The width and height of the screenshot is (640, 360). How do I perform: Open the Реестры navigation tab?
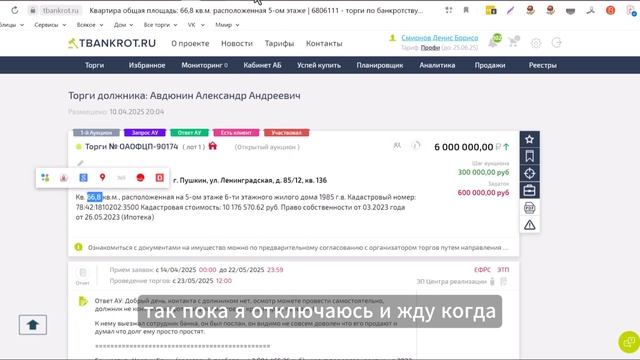click(x=542, y=65)
